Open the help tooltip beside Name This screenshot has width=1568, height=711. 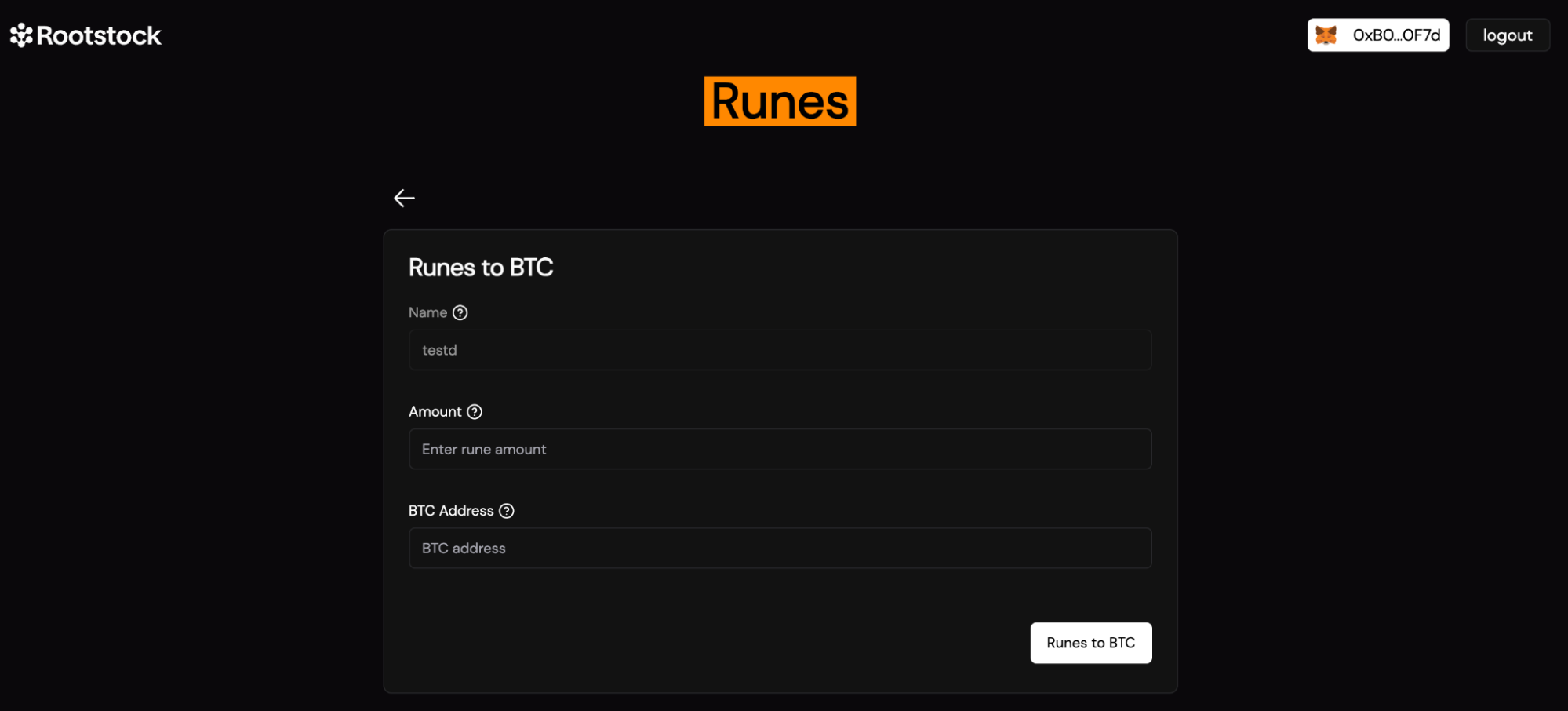(x=460, y=312)
